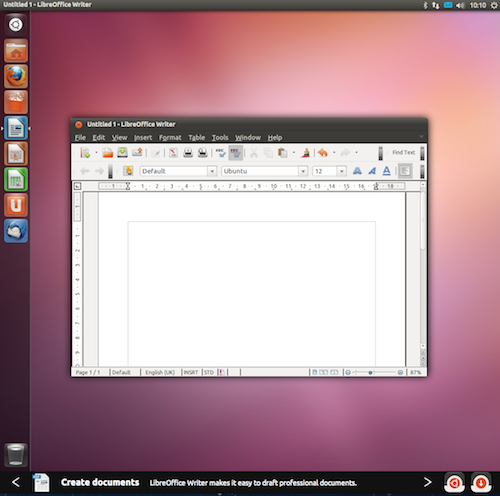This screenshot has width=500, height=496.
Task: Open LibreOffice Calc from the launcher
Action: (16, 179)
